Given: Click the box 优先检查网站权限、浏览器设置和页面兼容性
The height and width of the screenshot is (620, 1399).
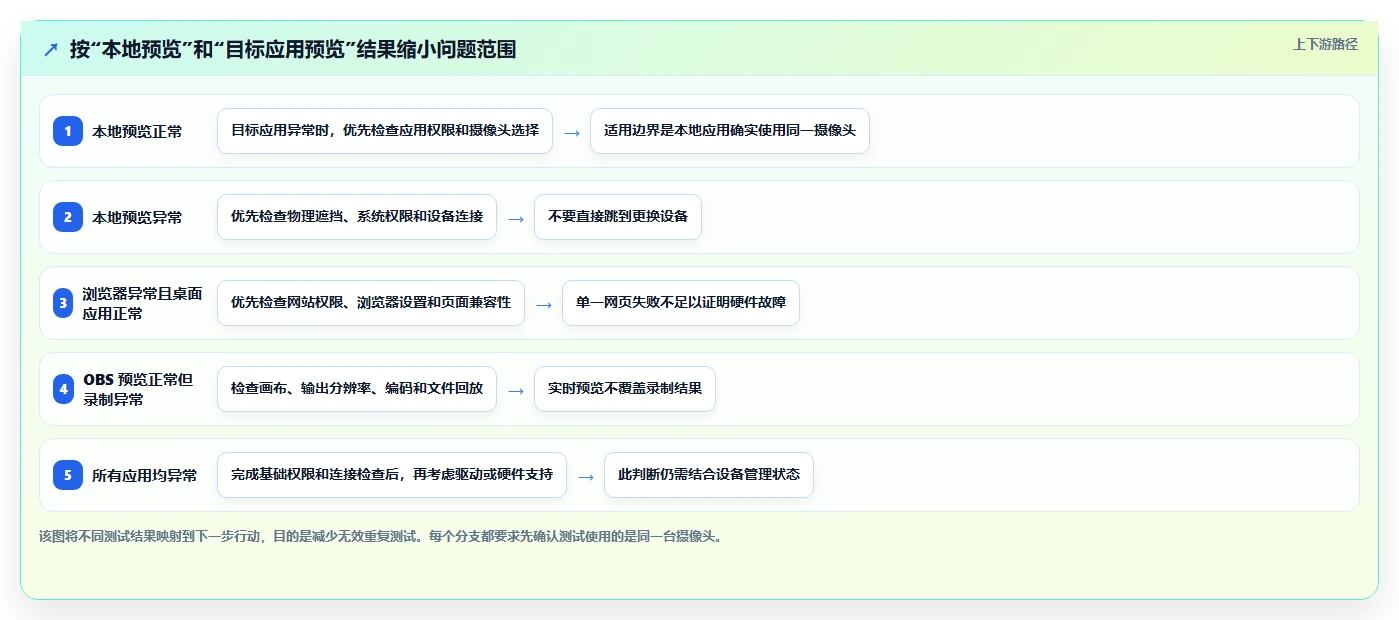Looking at the screenshot, I should pyautogui.click(x=371, y=303).
